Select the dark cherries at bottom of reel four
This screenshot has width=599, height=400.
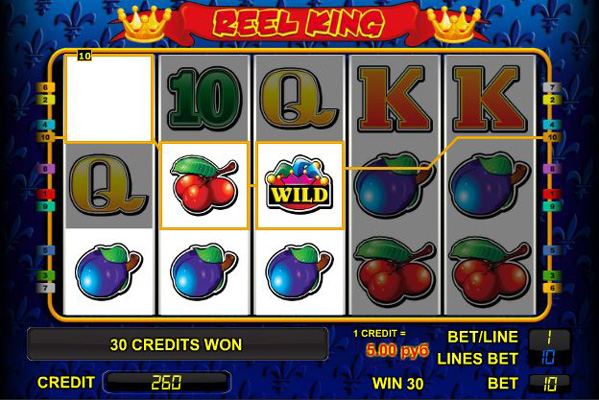coord(395,271)
